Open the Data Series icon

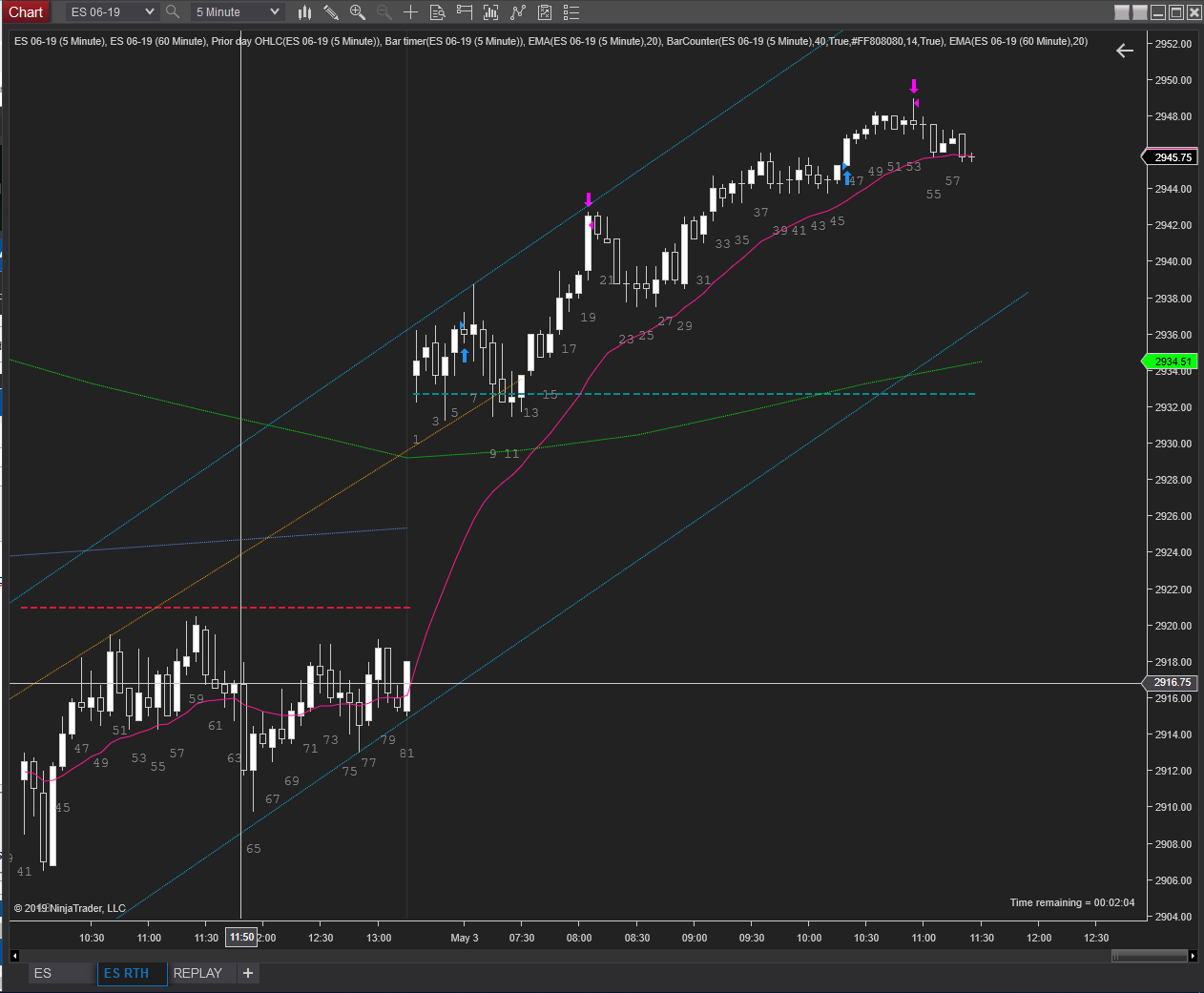click(491, 12)
